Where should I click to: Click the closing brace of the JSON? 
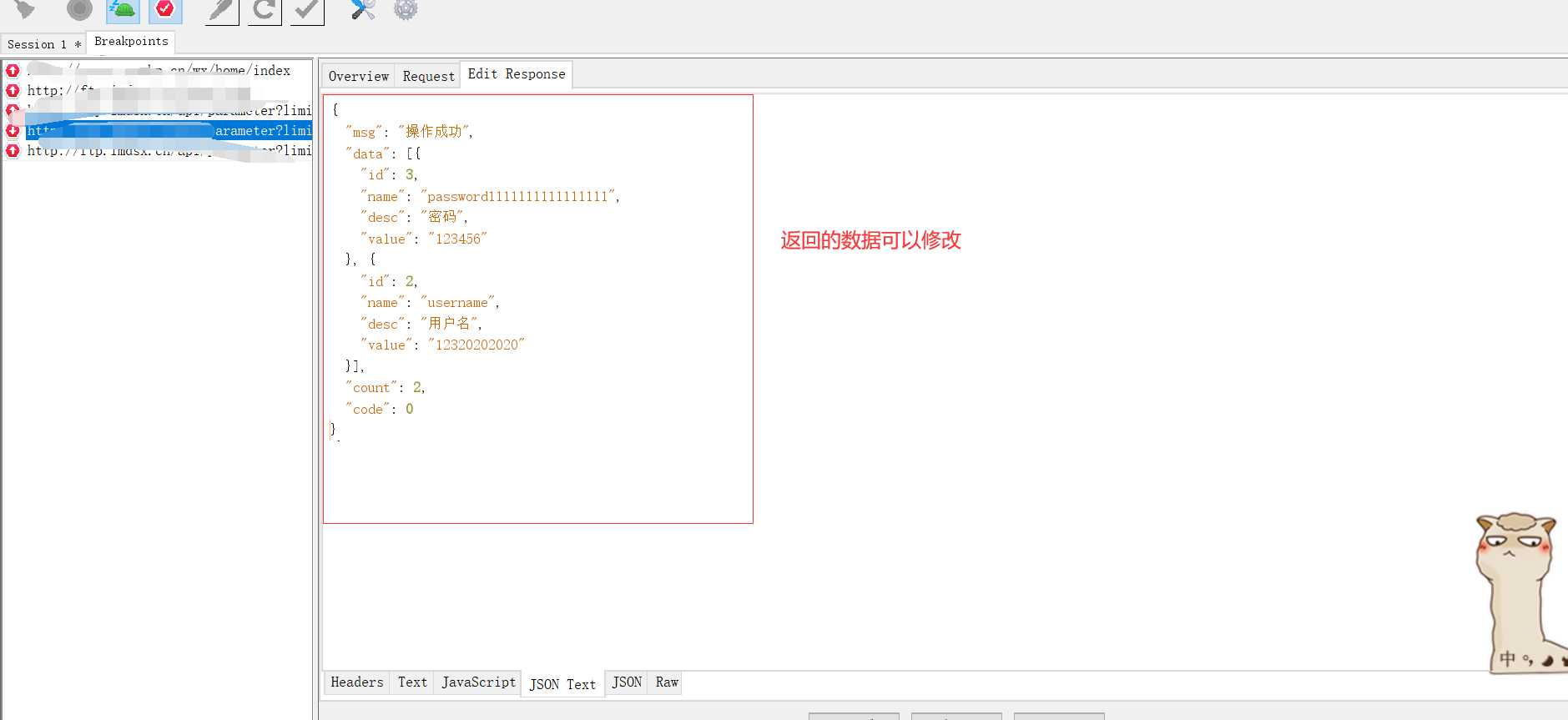tap(334, 430)
